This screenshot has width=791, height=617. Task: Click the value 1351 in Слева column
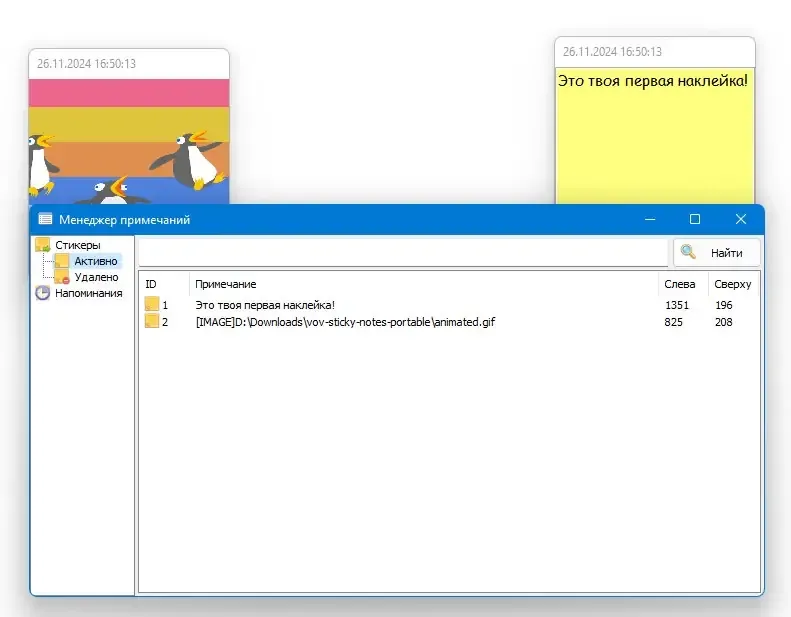tap(677, 305)
